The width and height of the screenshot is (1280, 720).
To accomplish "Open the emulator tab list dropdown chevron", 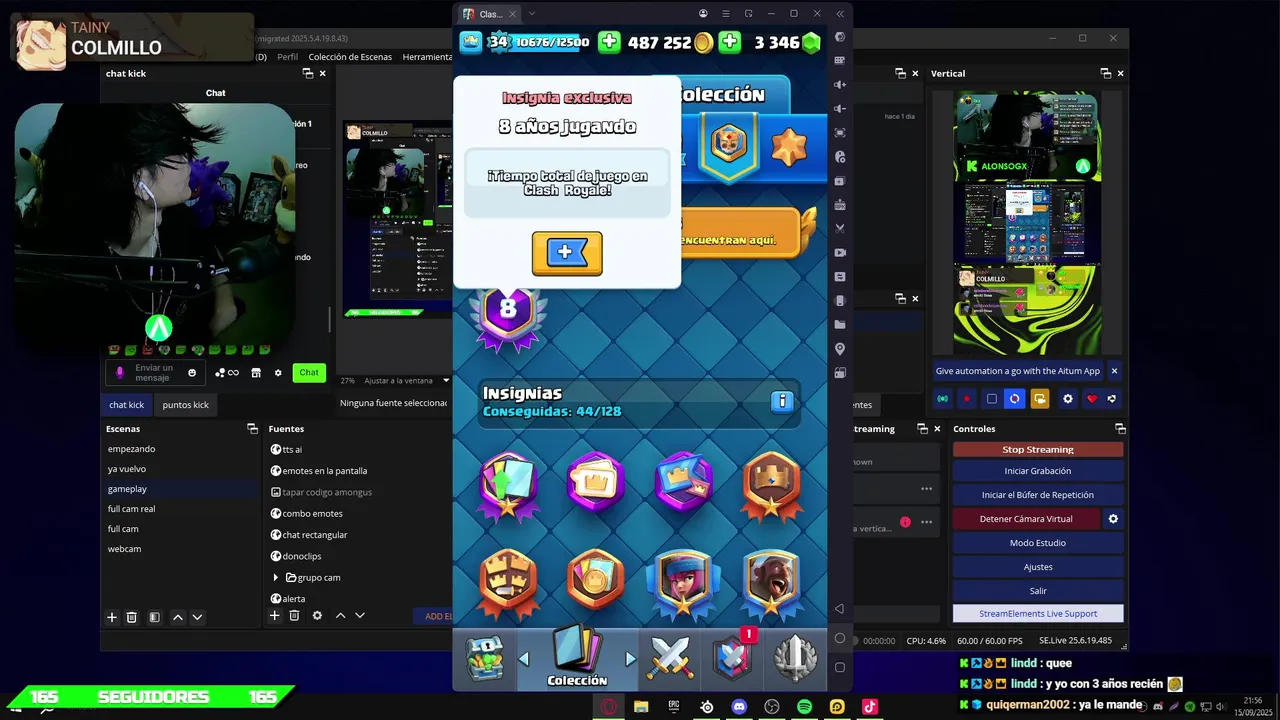I will click(532, 13).
